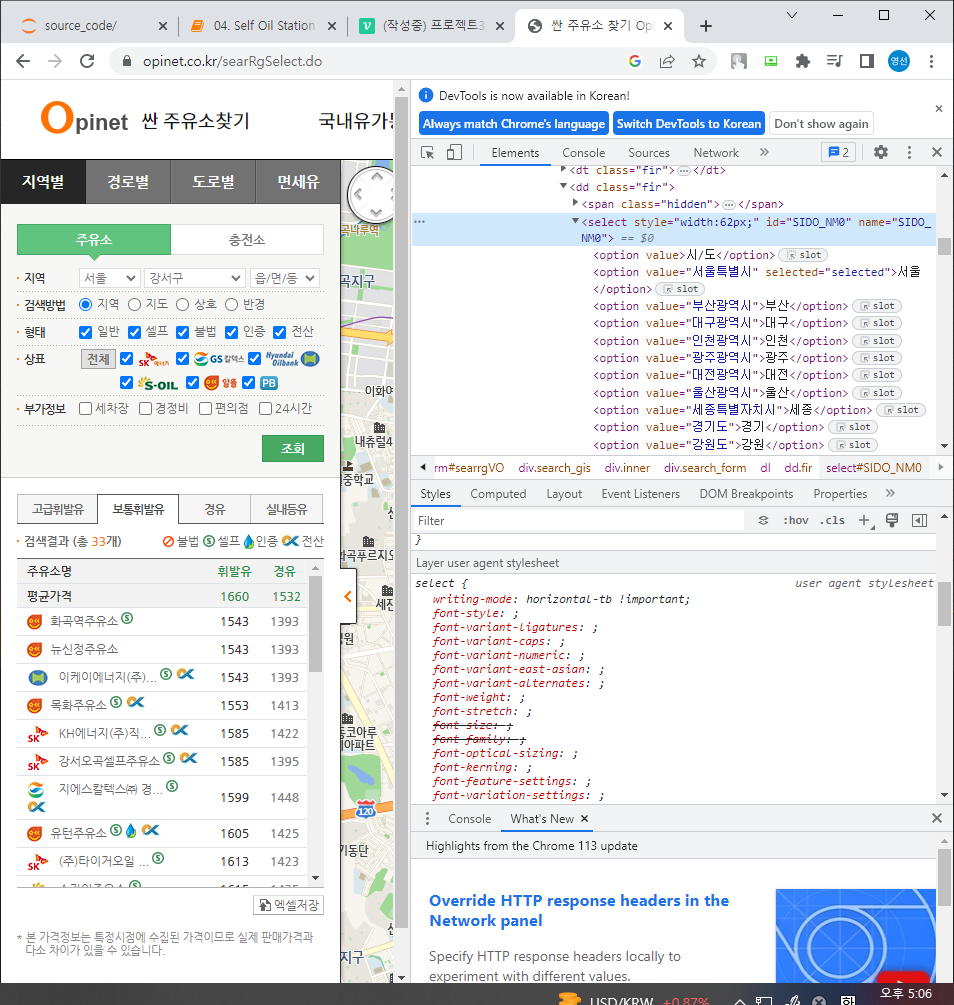Open the 읍/면/동 dropdown
Image resolution: width=954 pixels, height=1005 pixels.
click(x=285, y=278)
